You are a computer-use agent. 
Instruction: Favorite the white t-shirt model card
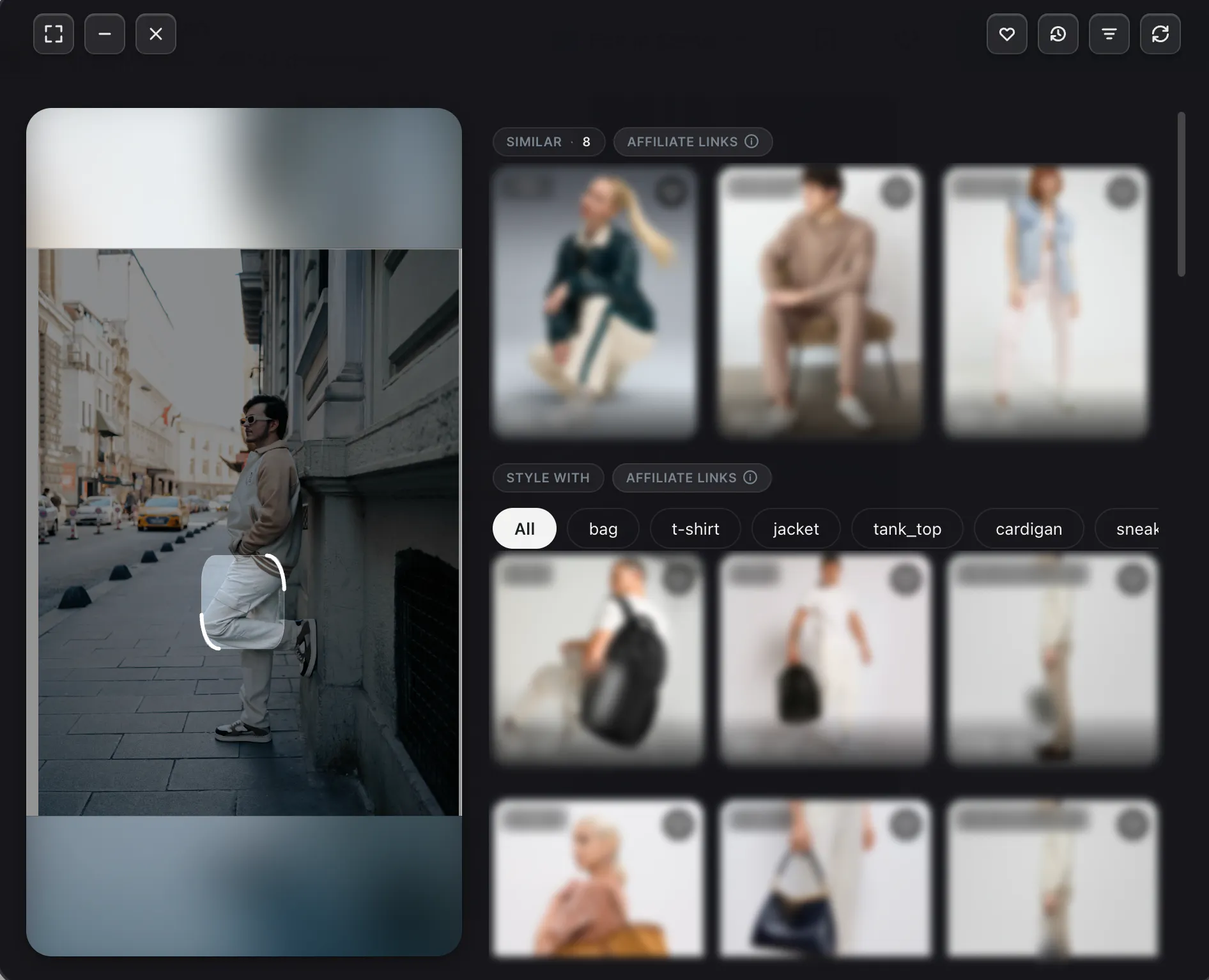click(905, 579)
